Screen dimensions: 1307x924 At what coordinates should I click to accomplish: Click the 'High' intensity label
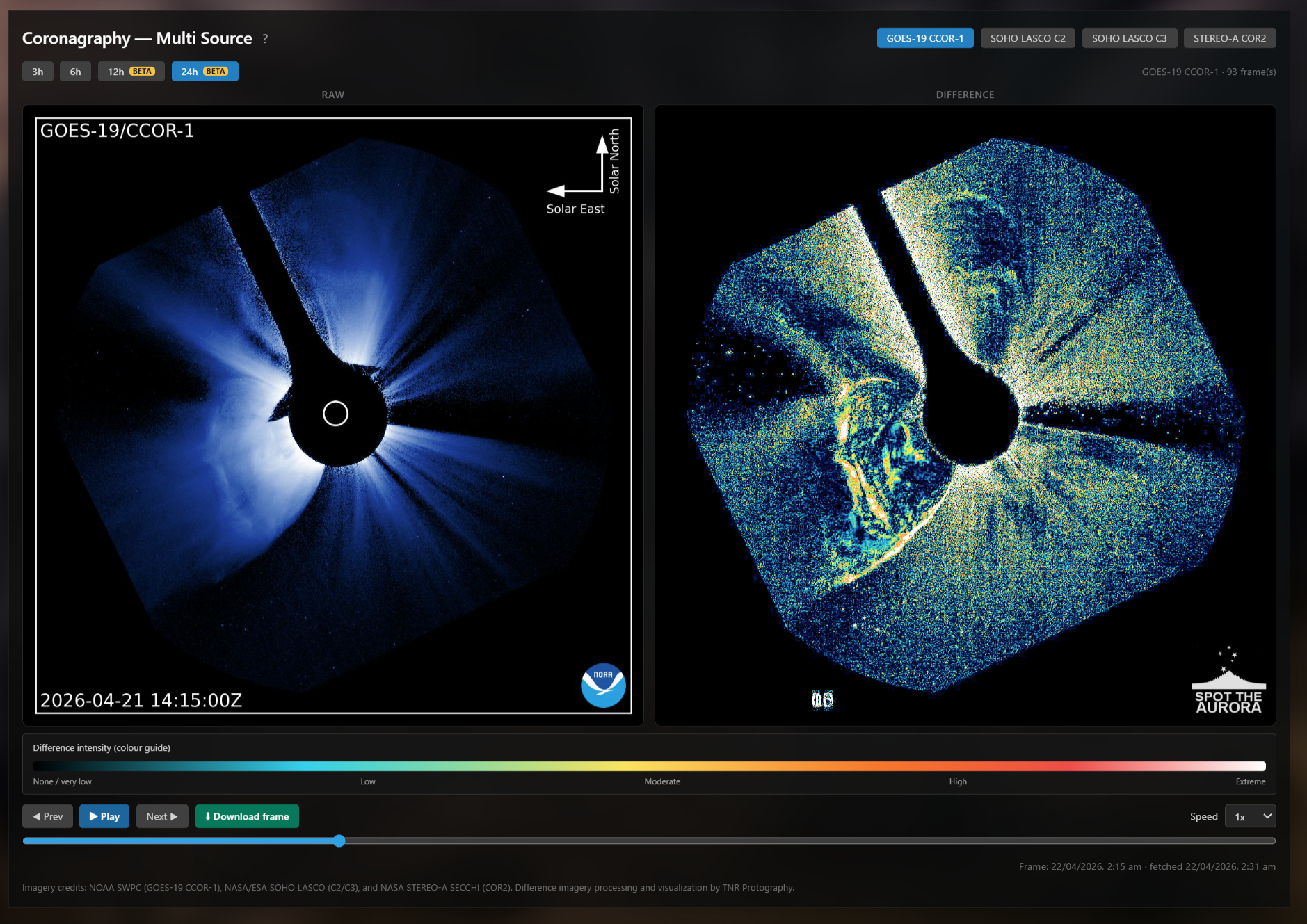(958, 781)
